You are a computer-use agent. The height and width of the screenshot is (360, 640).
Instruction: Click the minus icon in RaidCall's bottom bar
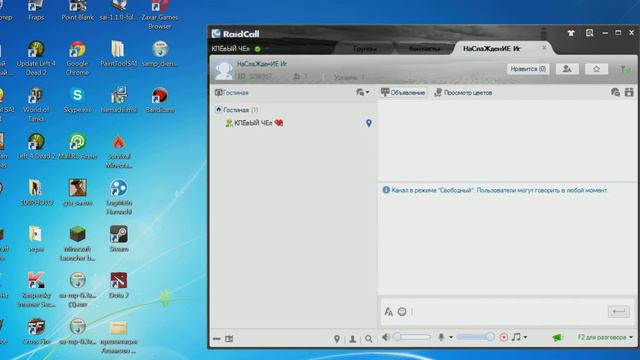[217, 339]
